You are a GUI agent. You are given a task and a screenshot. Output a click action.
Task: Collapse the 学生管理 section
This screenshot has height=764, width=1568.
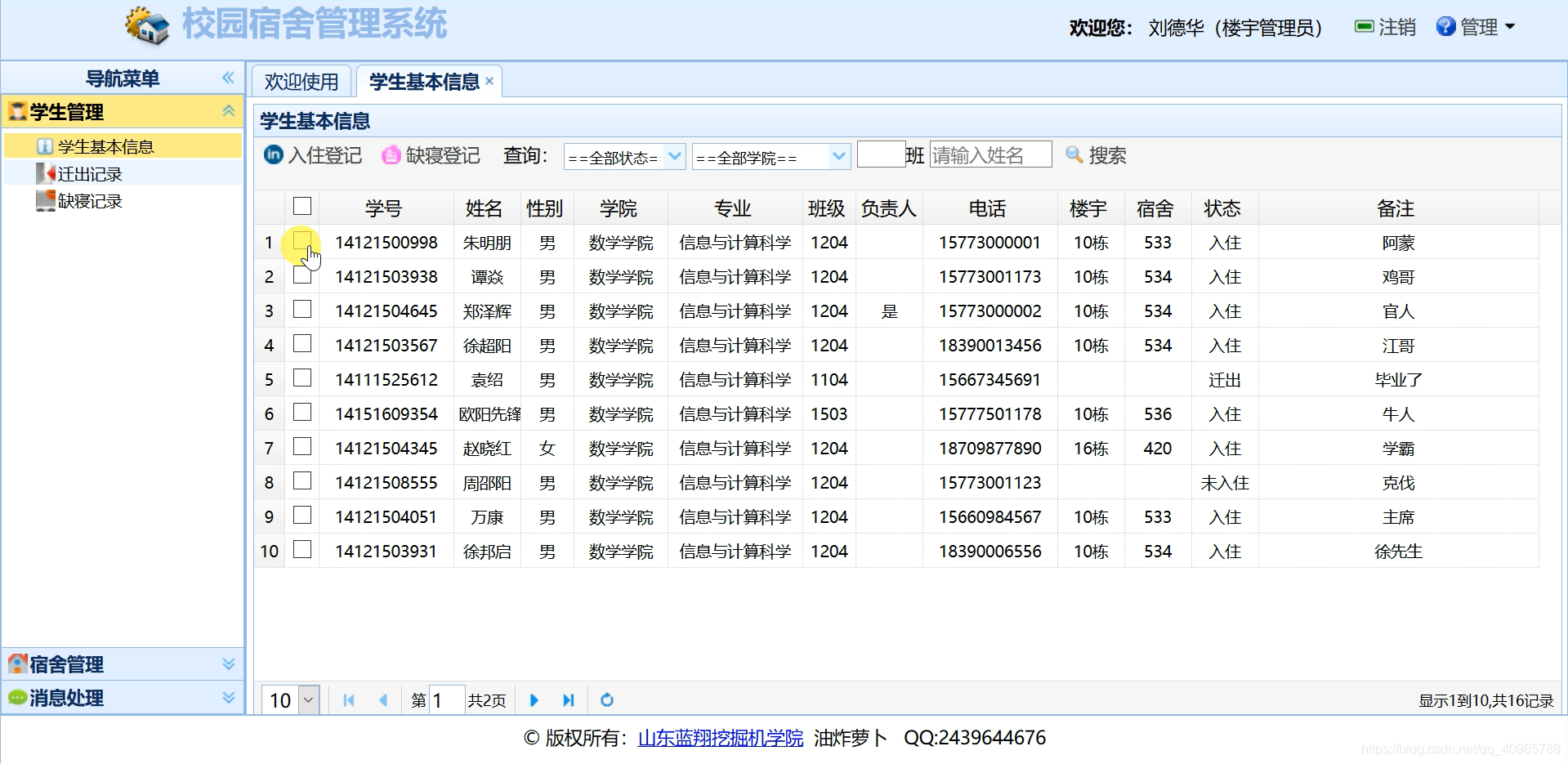pos(228,111)
